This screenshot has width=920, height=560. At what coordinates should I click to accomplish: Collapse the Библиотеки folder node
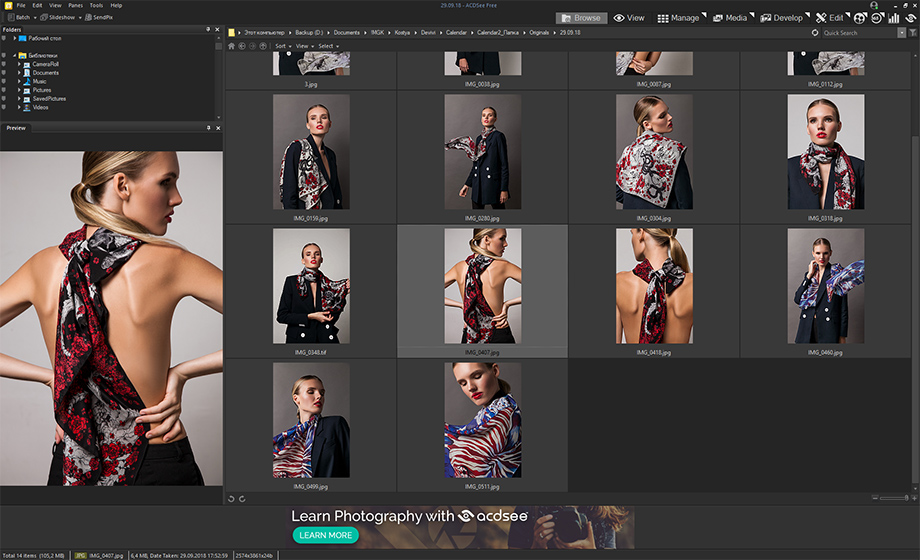click(15, 55)
